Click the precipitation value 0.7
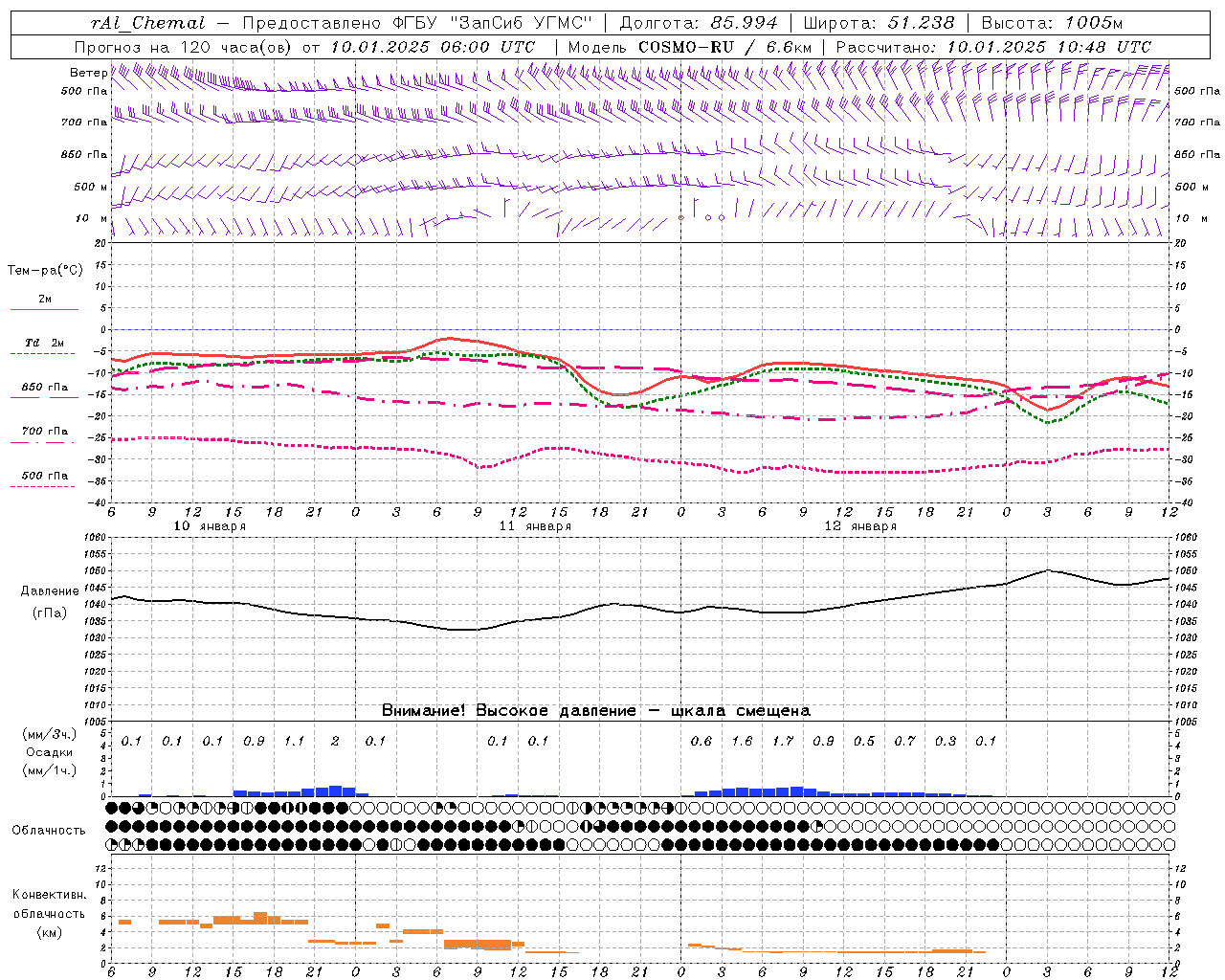Image resolution: width=1225 pixels, height=980 pixels. point(904,741)
